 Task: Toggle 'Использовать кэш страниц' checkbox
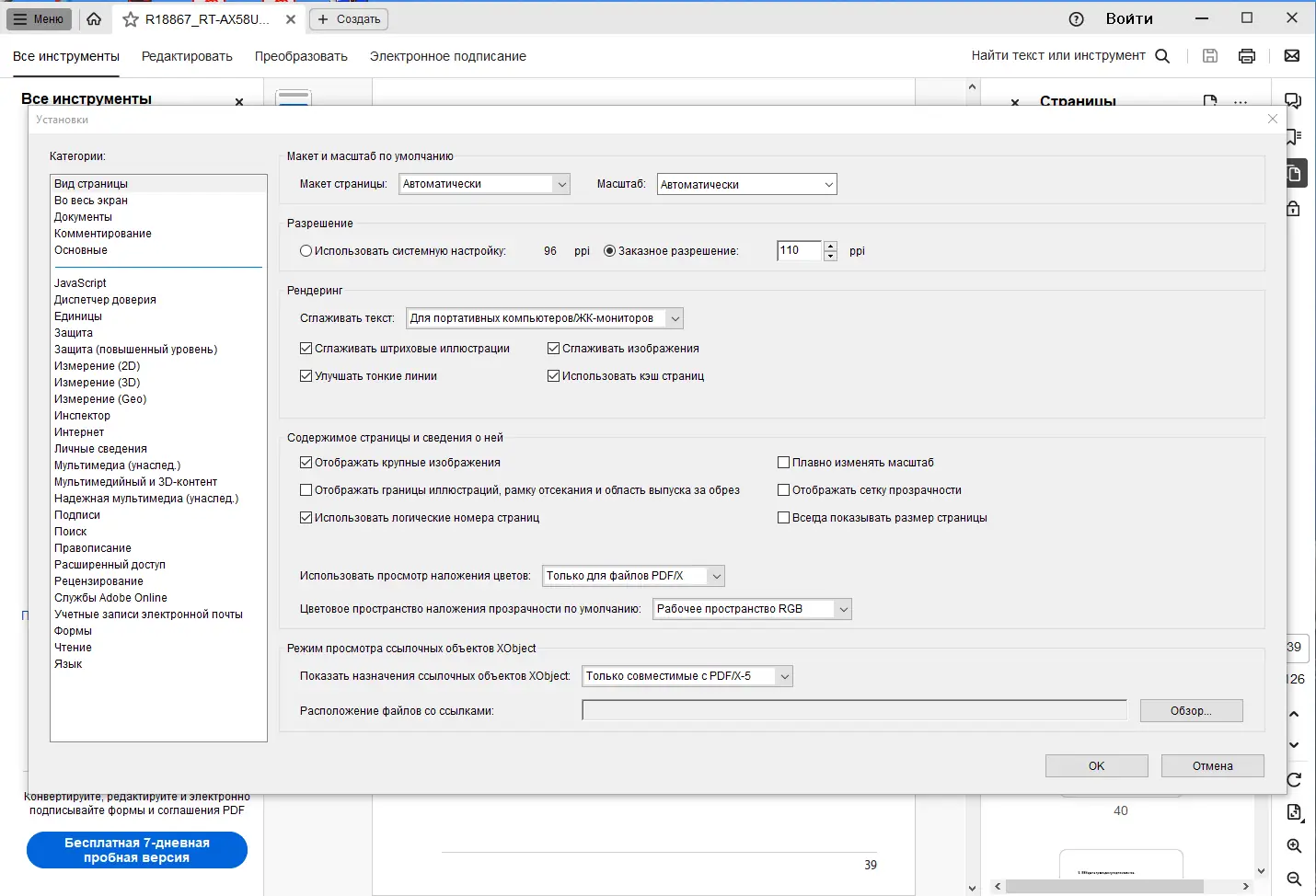pos(553,376)
